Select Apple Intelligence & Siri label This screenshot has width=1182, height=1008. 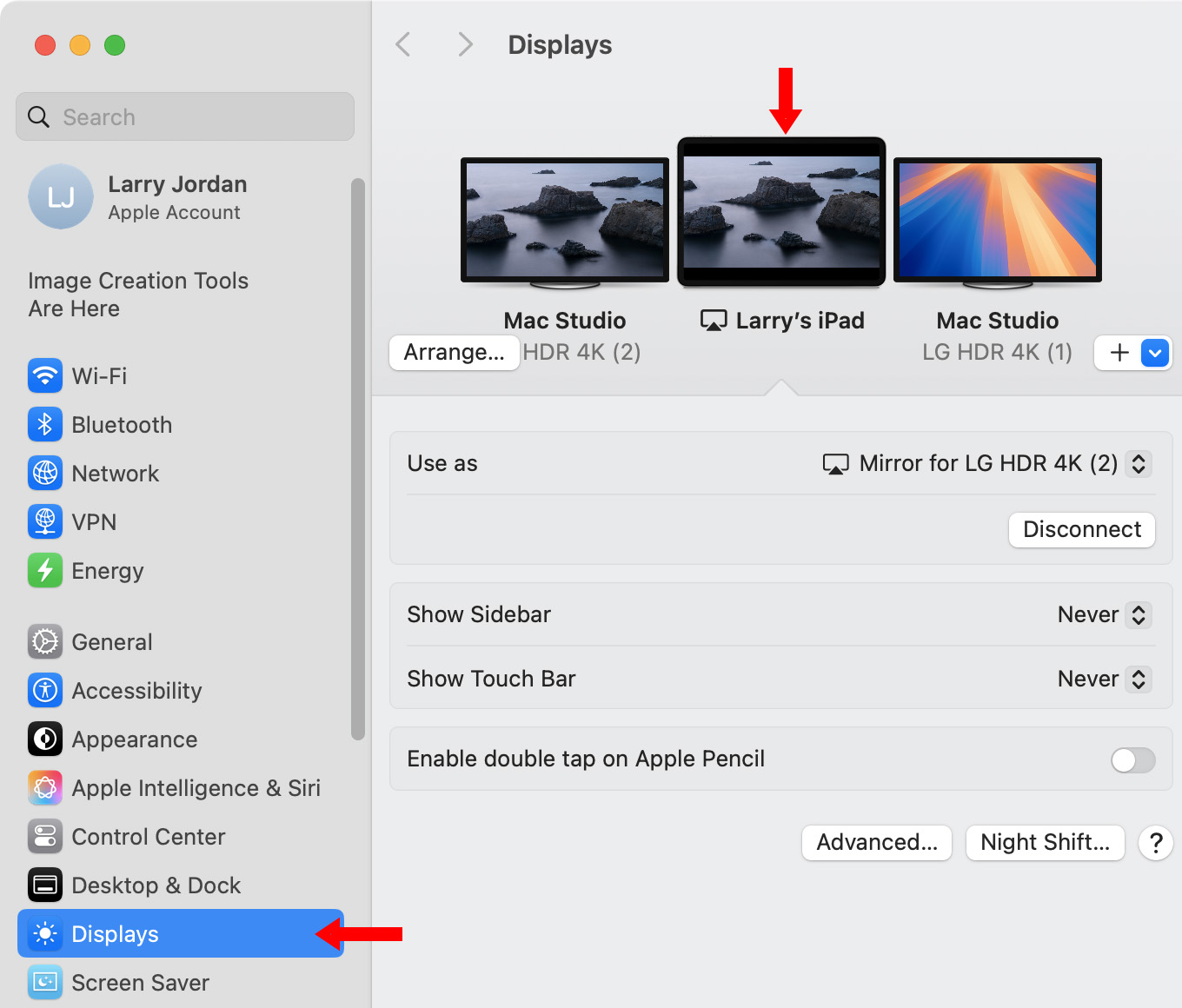(196, 788)
